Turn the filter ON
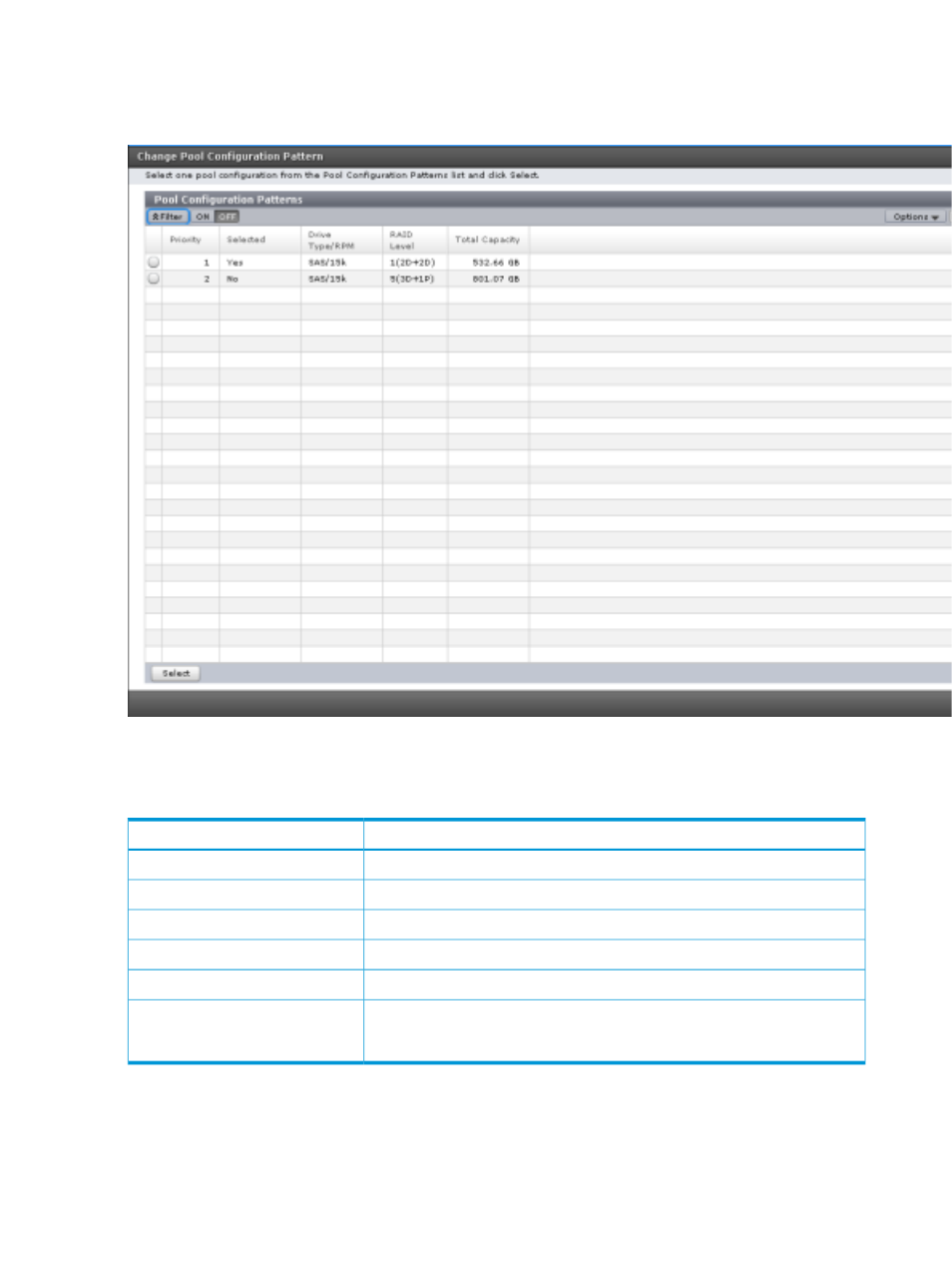952x1268 pixels. (x=203, y=217)
